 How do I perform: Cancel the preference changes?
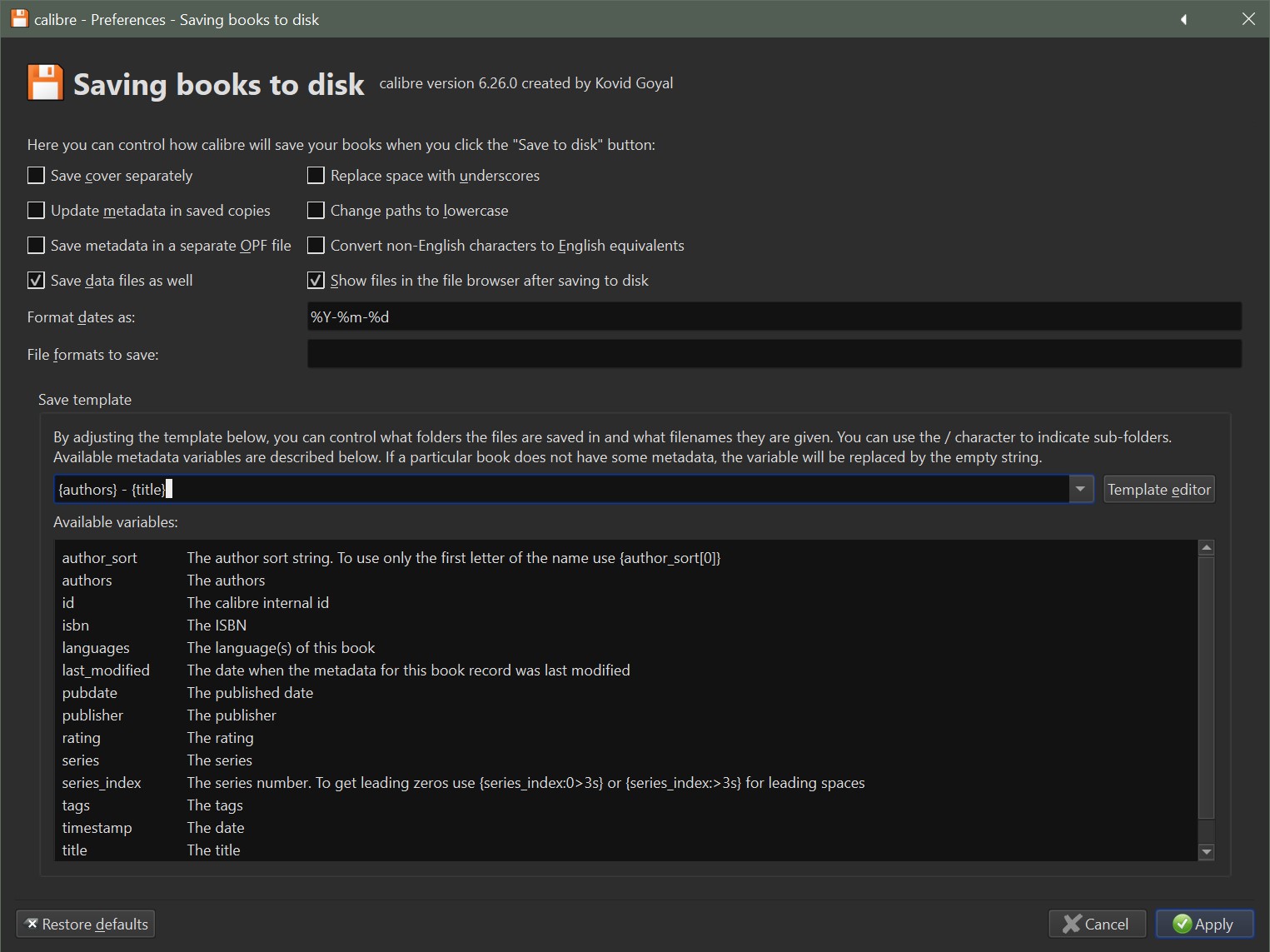click(x=1097, y=924)
